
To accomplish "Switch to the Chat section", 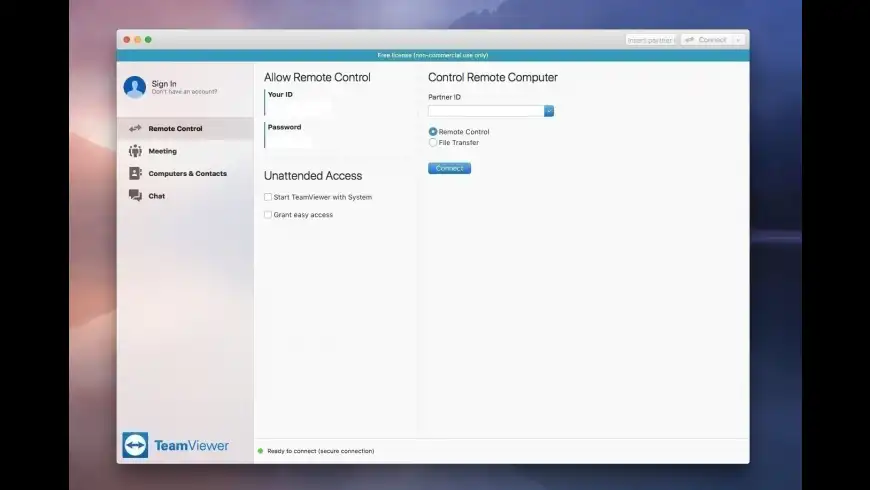I will tap(185, 196).
